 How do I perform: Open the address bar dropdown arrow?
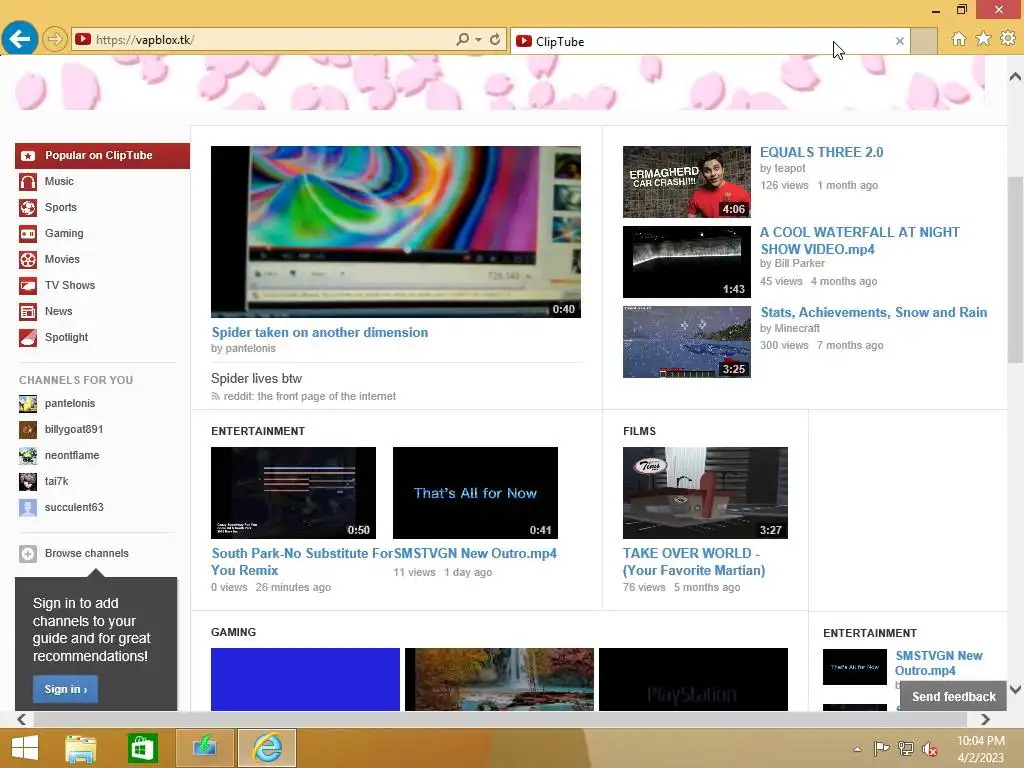click(x=479, y=40)
